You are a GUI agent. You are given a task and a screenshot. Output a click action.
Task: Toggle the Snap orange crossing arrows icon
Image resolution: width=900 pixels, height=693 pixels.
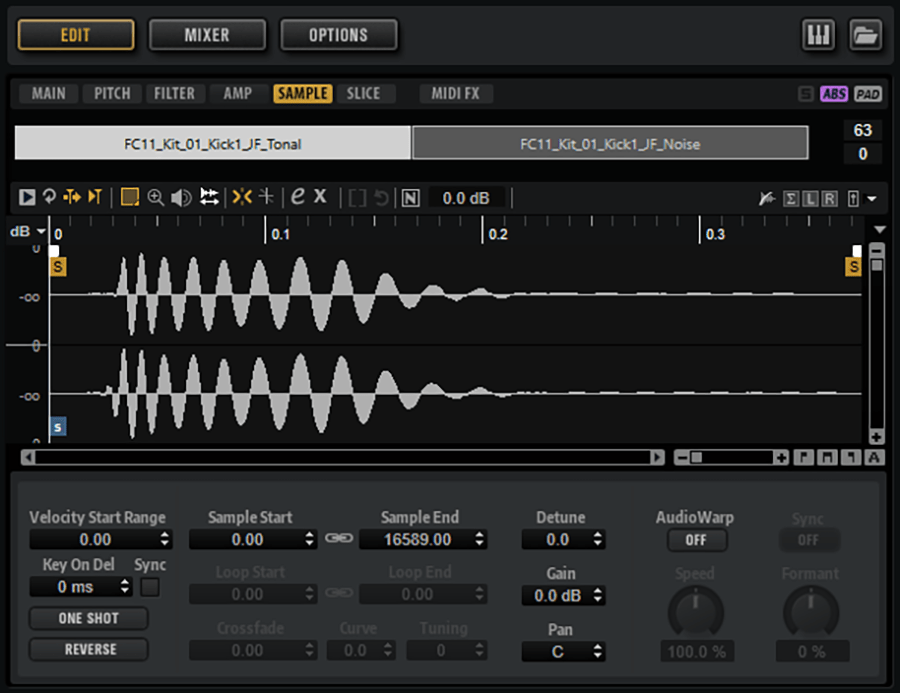242,197
